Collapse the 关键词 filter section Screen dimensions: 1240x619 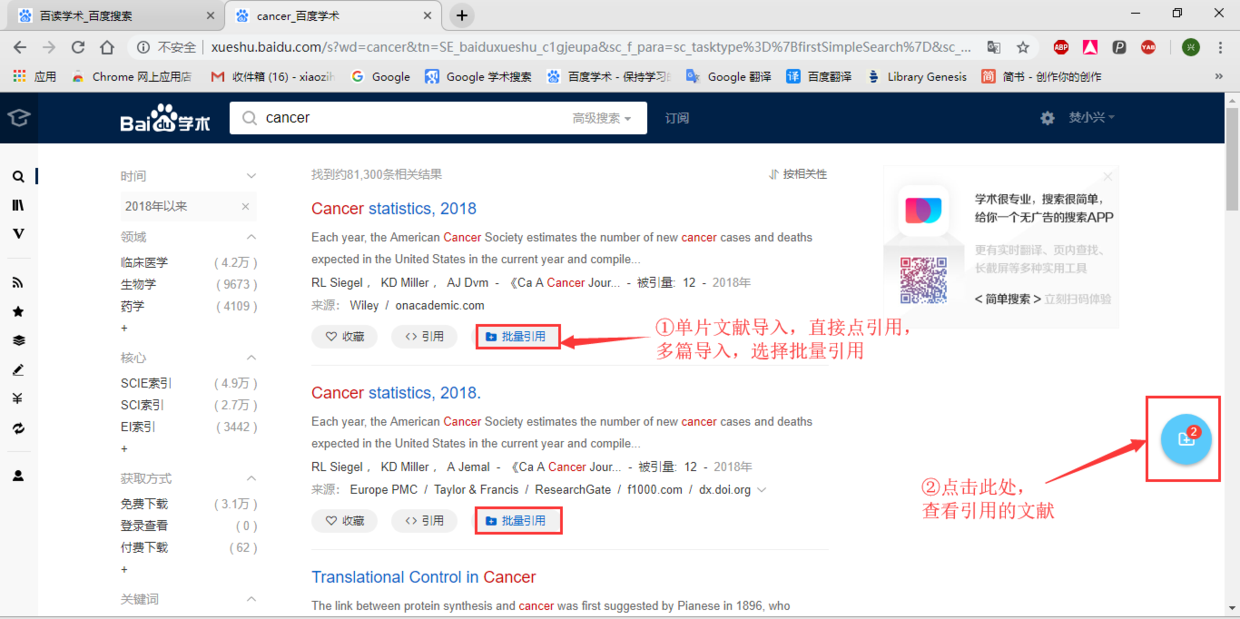point(251,599)
